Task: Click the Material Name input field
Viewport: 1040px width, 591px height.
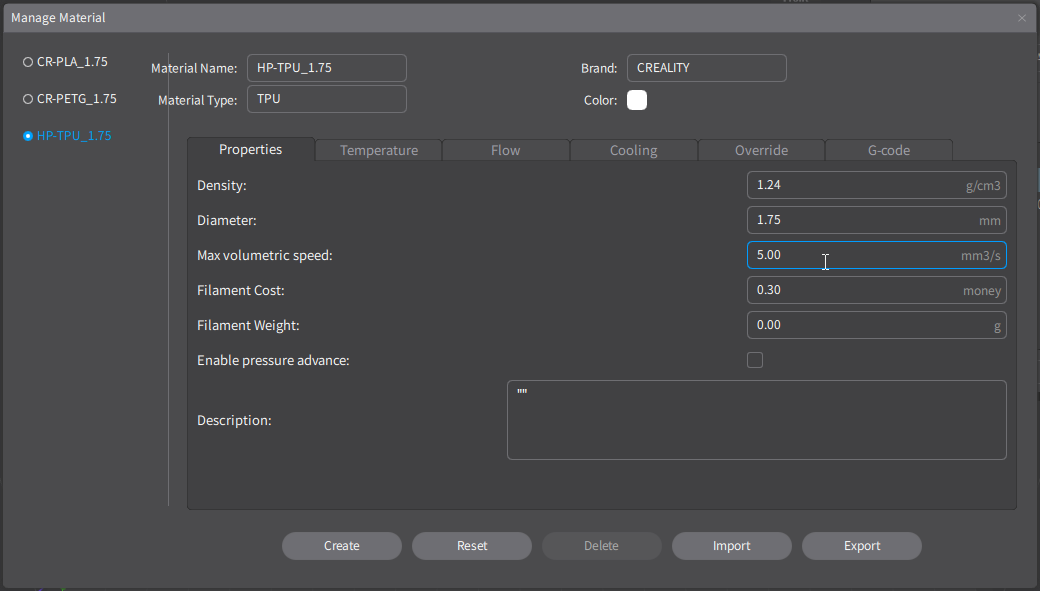Action: pyautogui.click(x=327, y=68)
